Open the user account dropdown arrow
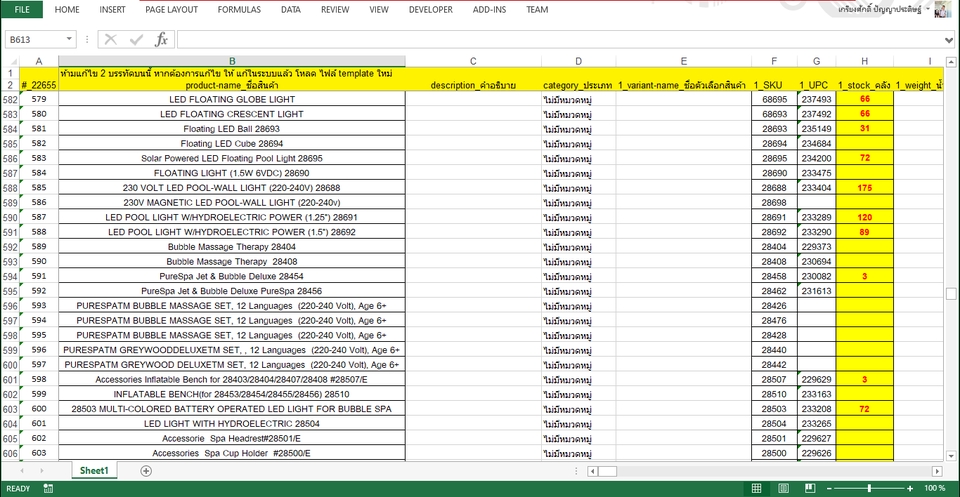 point(928,9)
